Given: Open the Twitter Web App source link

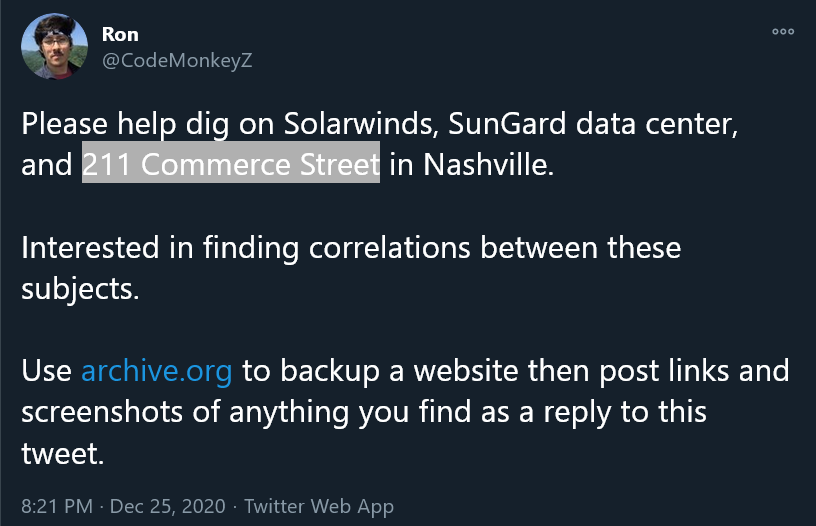Looking at the screenshot, I should pos(319,507).
